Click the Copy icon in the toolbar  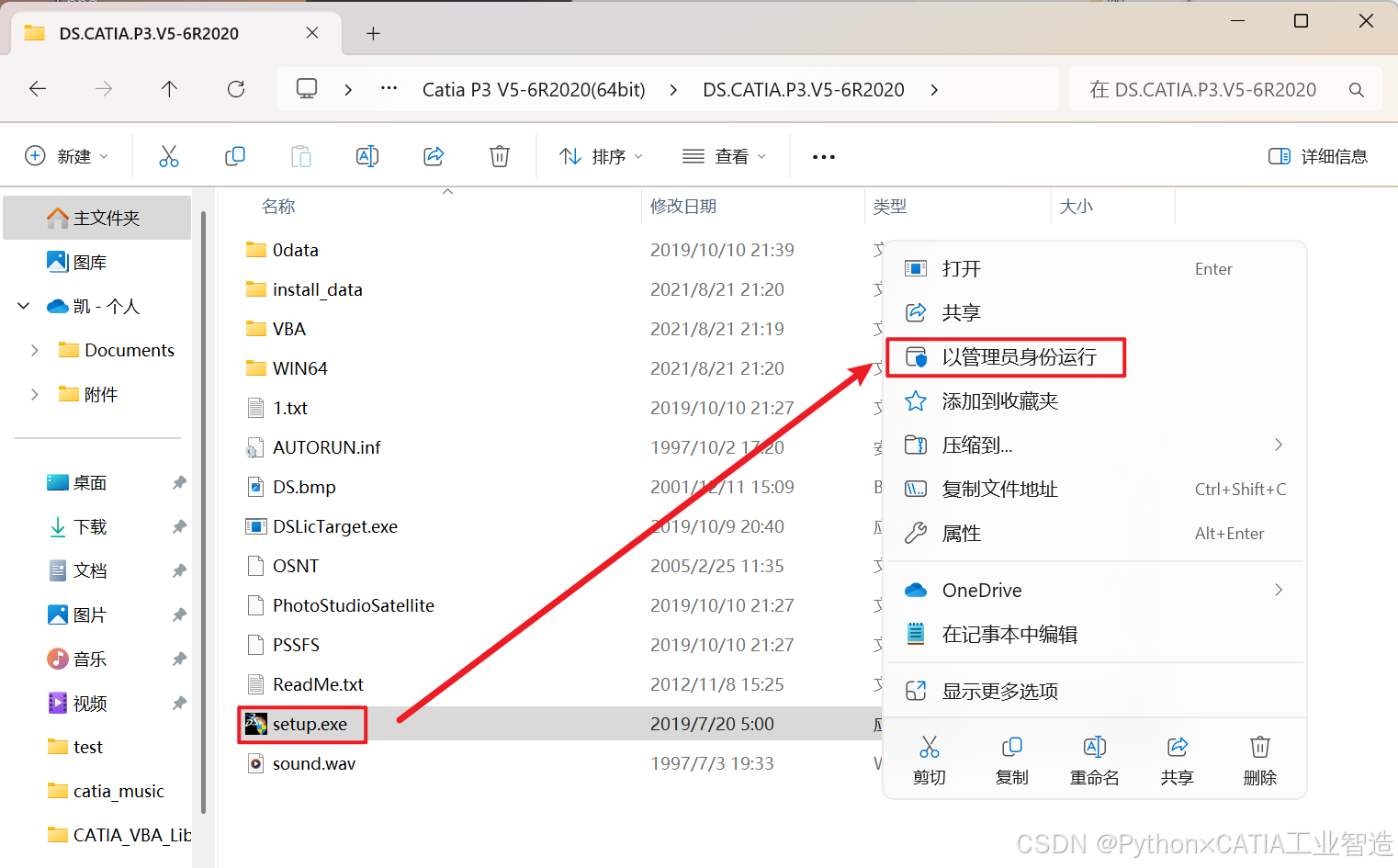235,156
